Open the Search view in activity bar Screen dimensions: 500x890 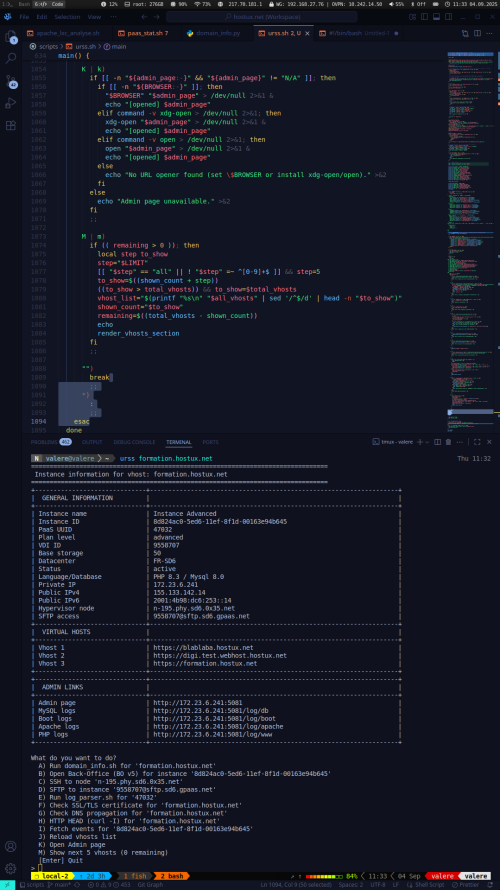[10, 58]
